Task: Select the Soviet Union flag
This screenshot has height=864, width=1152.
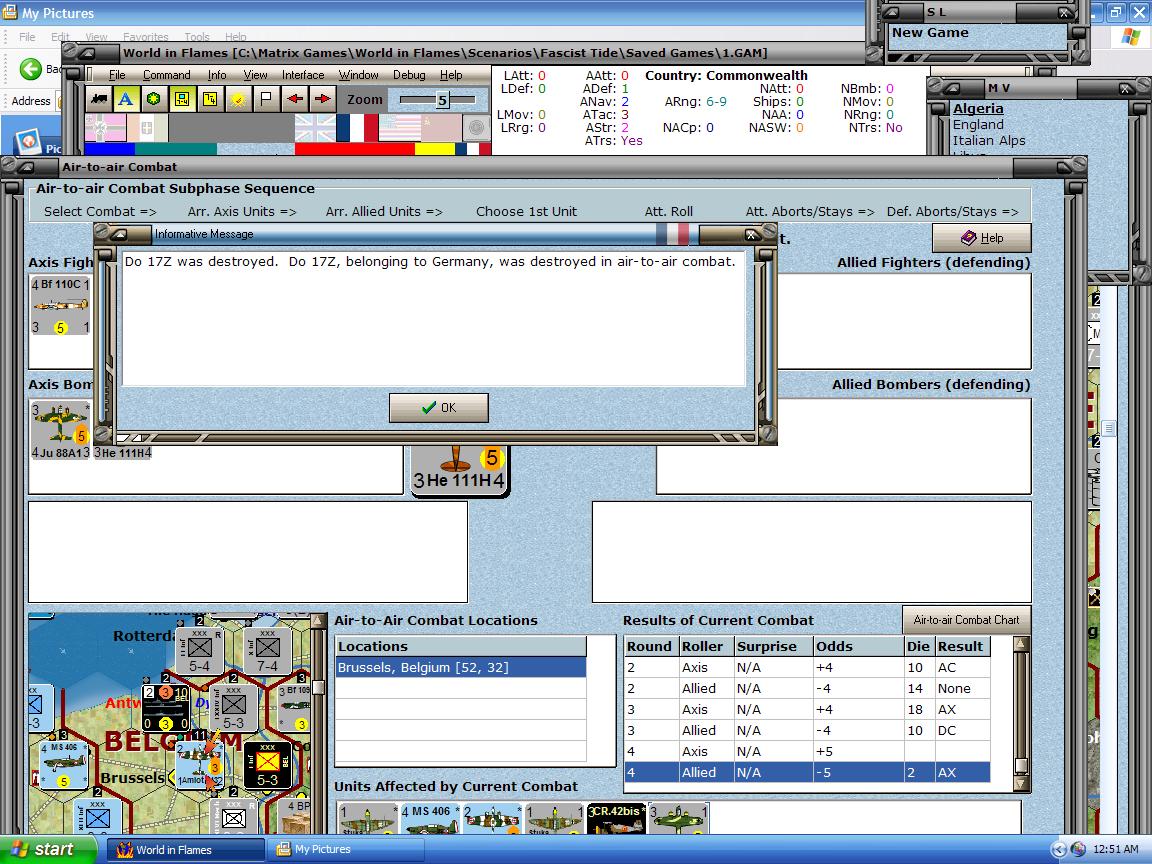Action: [x=441, y=128]
